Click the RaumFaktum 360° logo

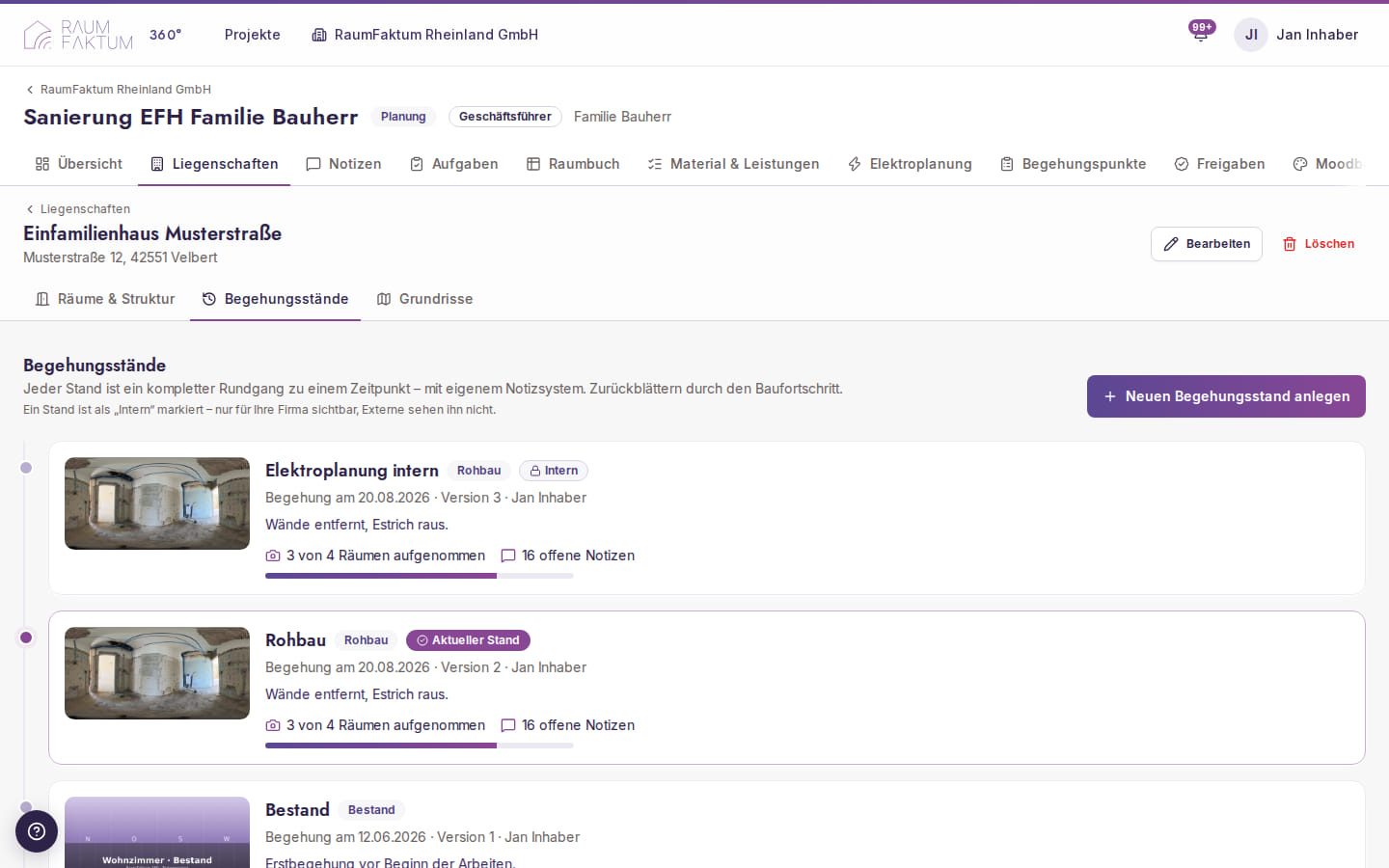102,35
